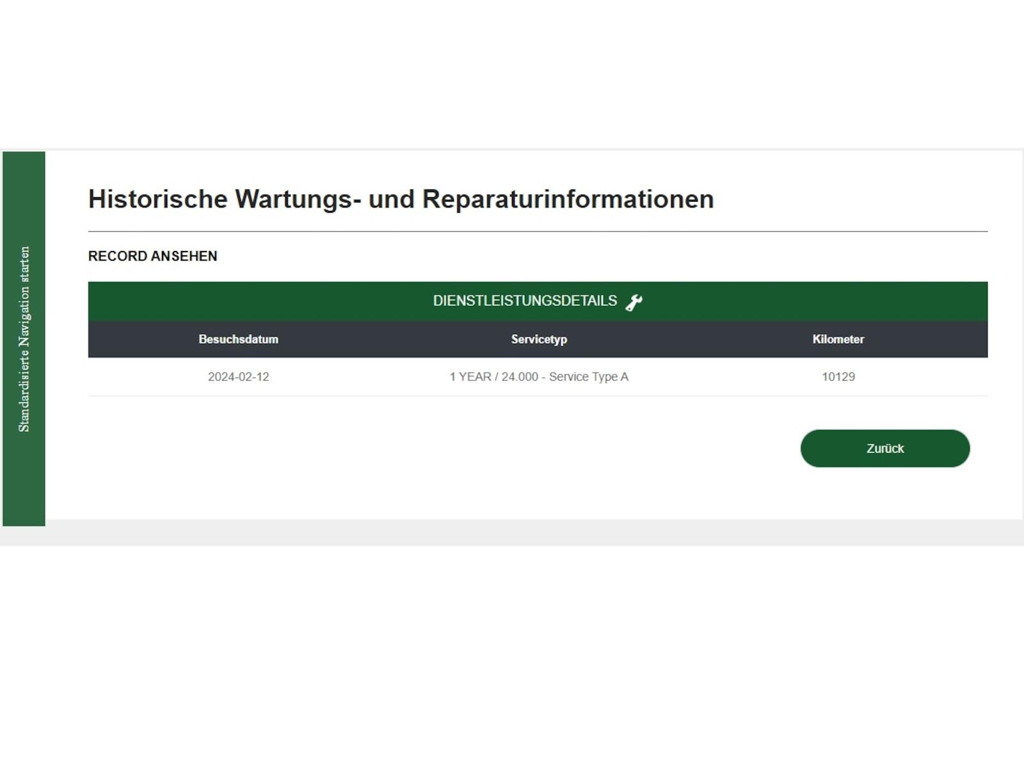Select the Kilometer column header
The height and width of the screenshot is (768, 1024).
[838, 339]
